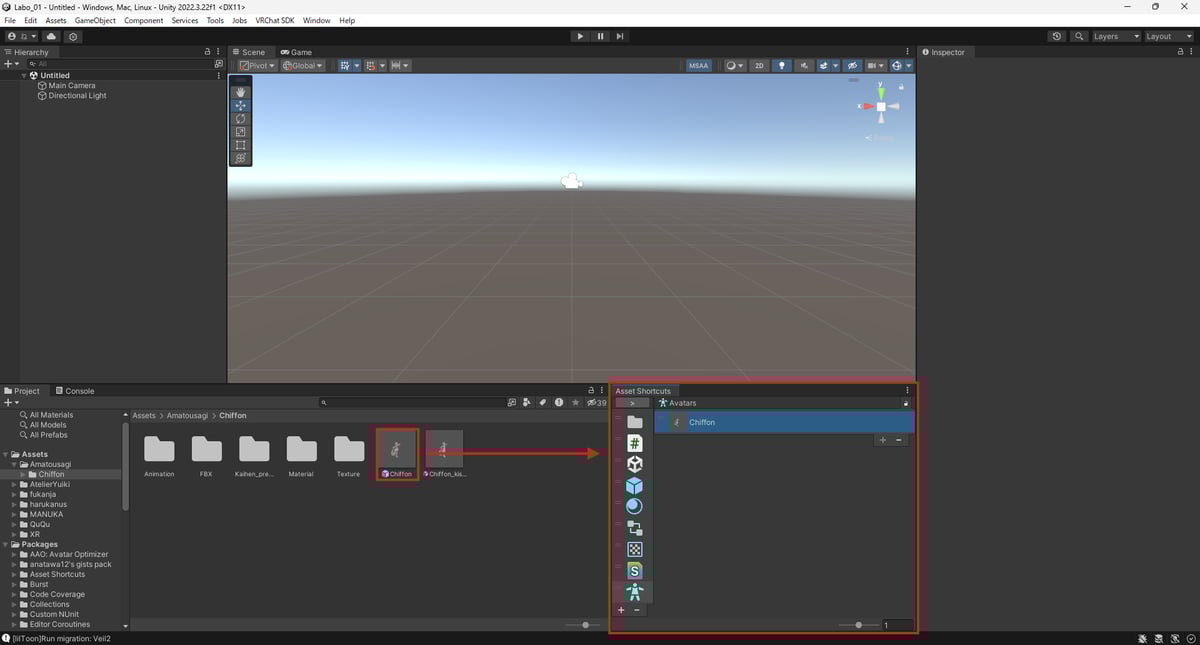Open the VRChat SDK menu
Image resolution: width=1200 pixels, height=645 pixels.
(274, 20)
